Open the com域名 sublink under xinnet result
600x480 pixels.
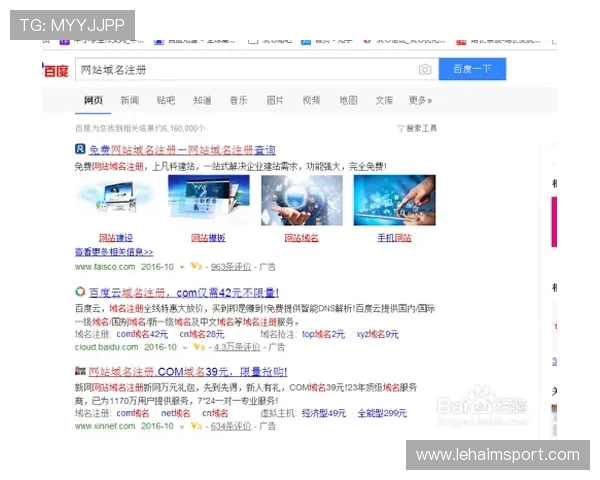[x=133, y=413]
